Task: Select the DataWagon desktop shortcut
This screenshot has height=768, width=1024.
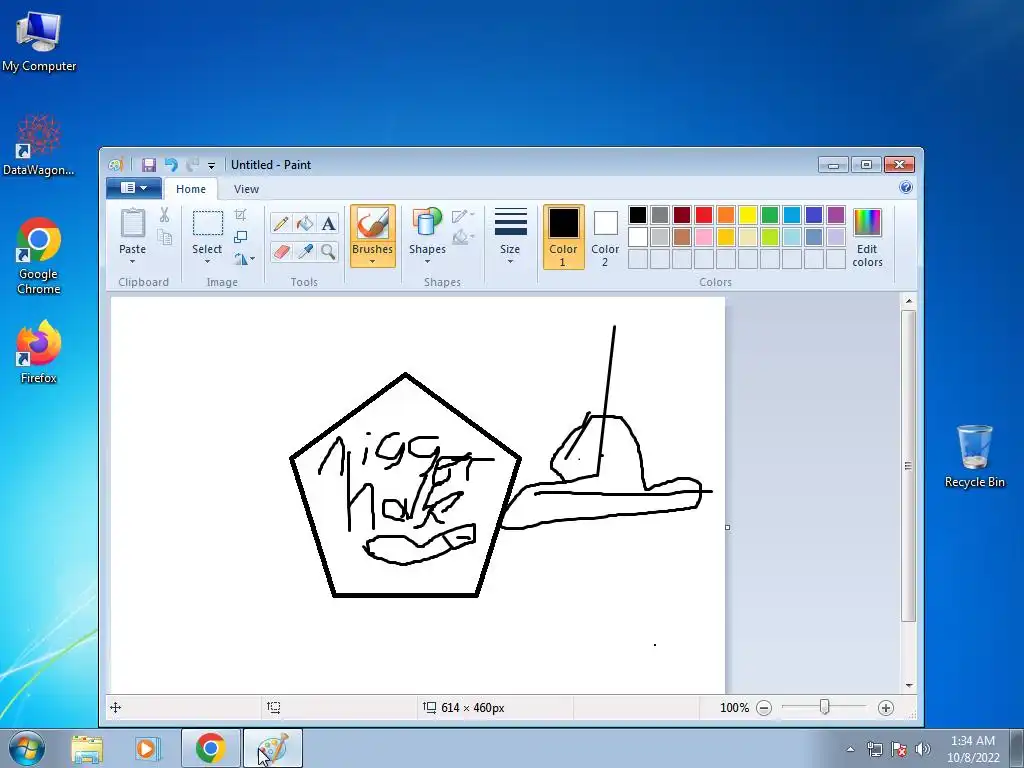Action: (39, 145)
